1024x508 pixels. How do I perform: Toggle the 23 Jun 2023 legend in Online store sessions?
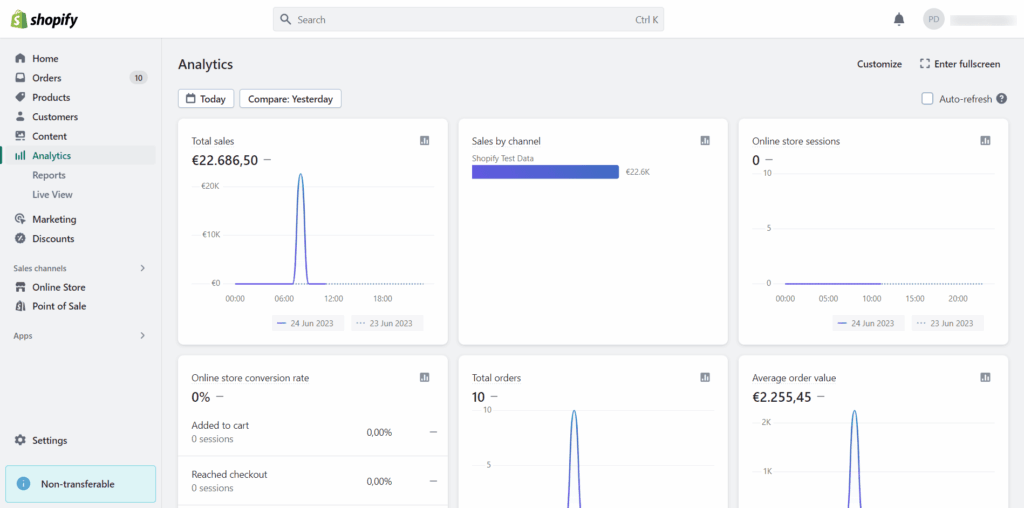click(x=947, y=323)
